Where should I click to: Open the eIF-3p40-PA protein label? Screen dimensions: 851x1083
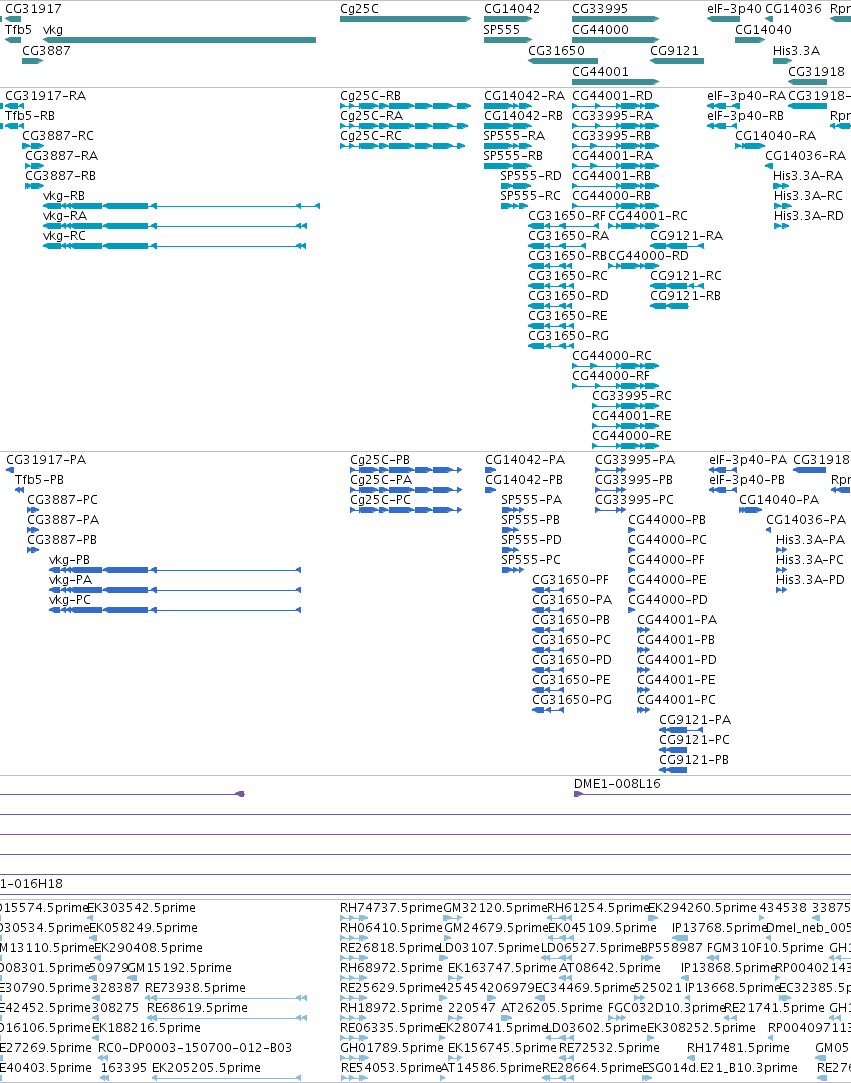(748, 460)
